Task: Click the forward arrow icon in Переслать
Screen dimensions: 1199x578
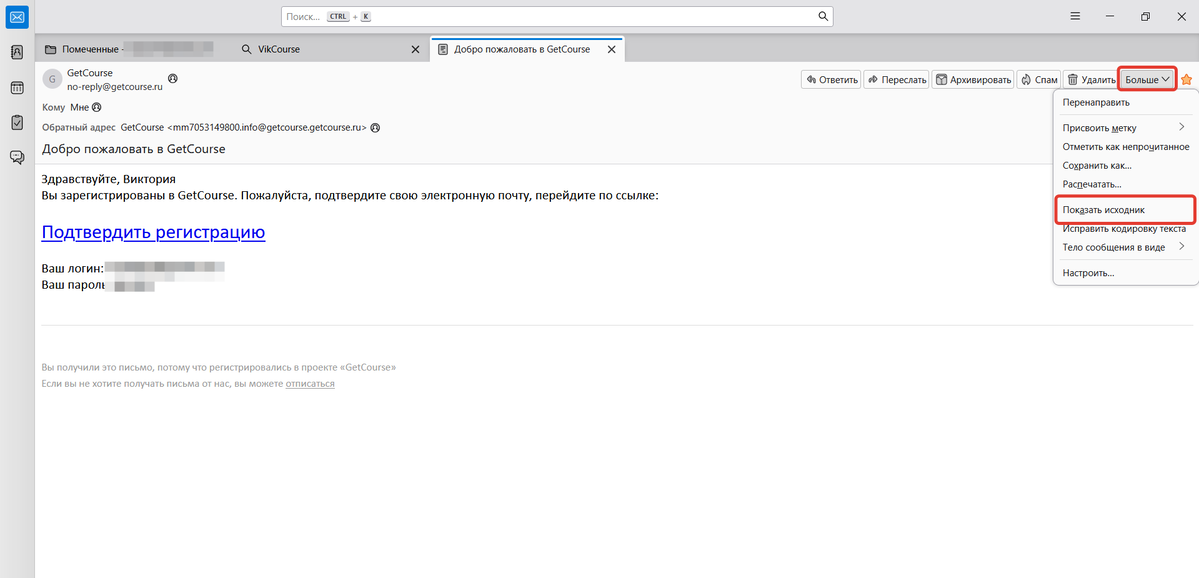Action: (872, 80)
